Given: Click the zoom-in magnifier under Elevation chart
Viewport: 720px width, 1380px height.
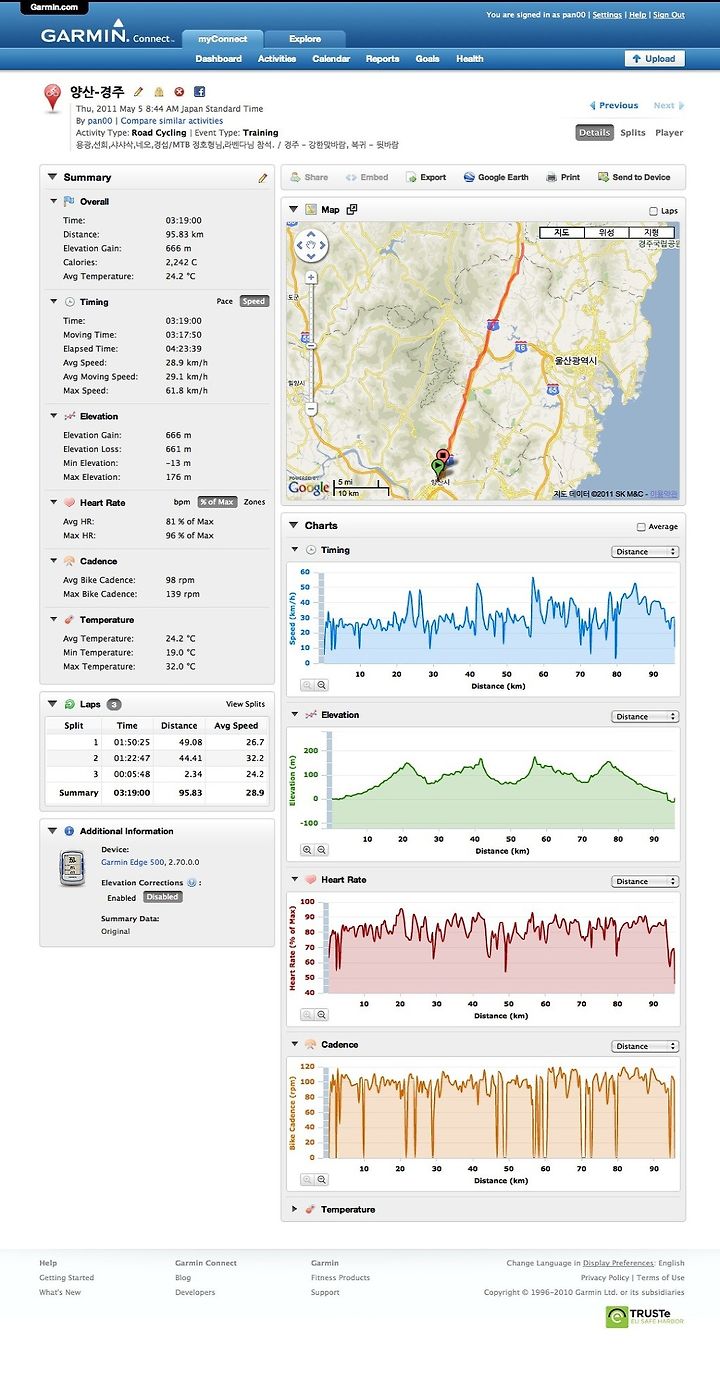Looking at the screenshot, I should coord(308,850).
